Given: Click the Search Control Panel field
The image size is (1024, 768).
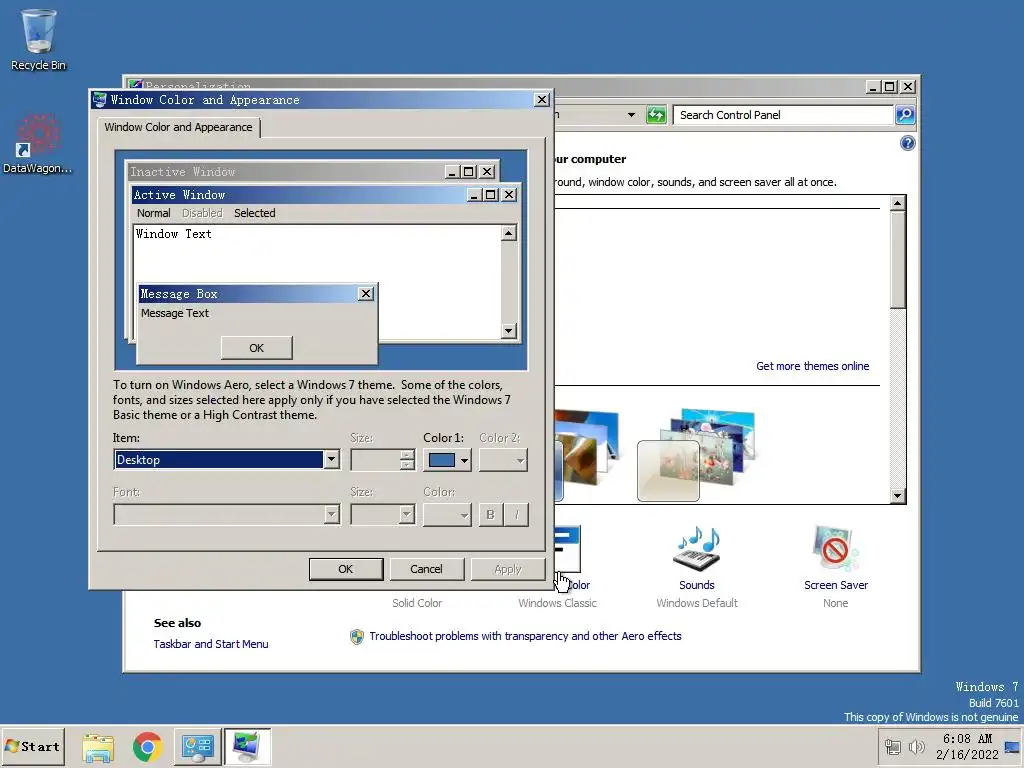Looking at the screenshot, I should 784,115.
